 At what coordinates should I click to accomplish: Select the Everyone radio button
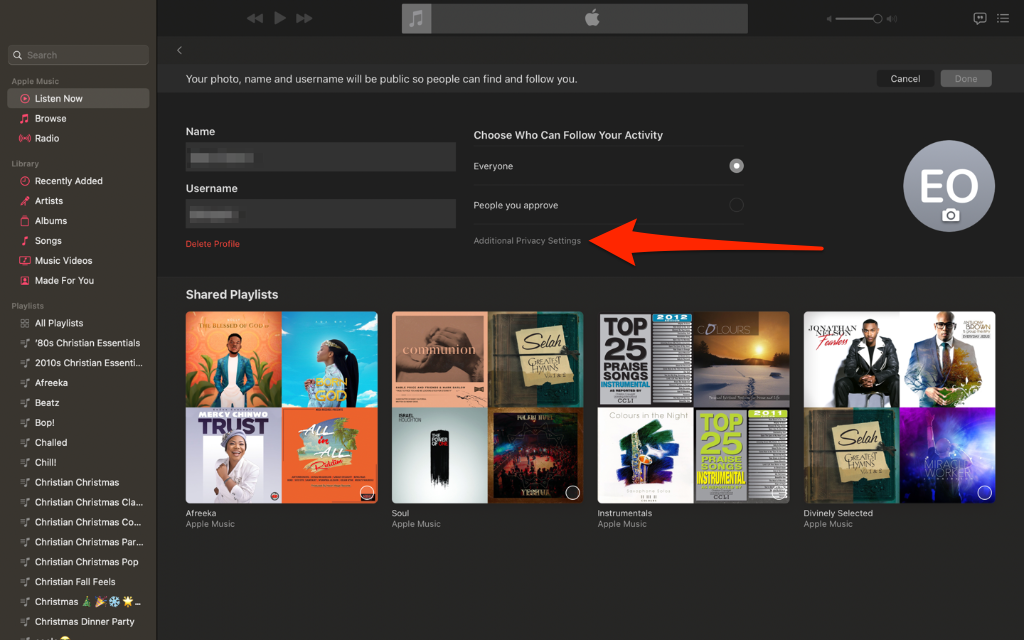736,166
